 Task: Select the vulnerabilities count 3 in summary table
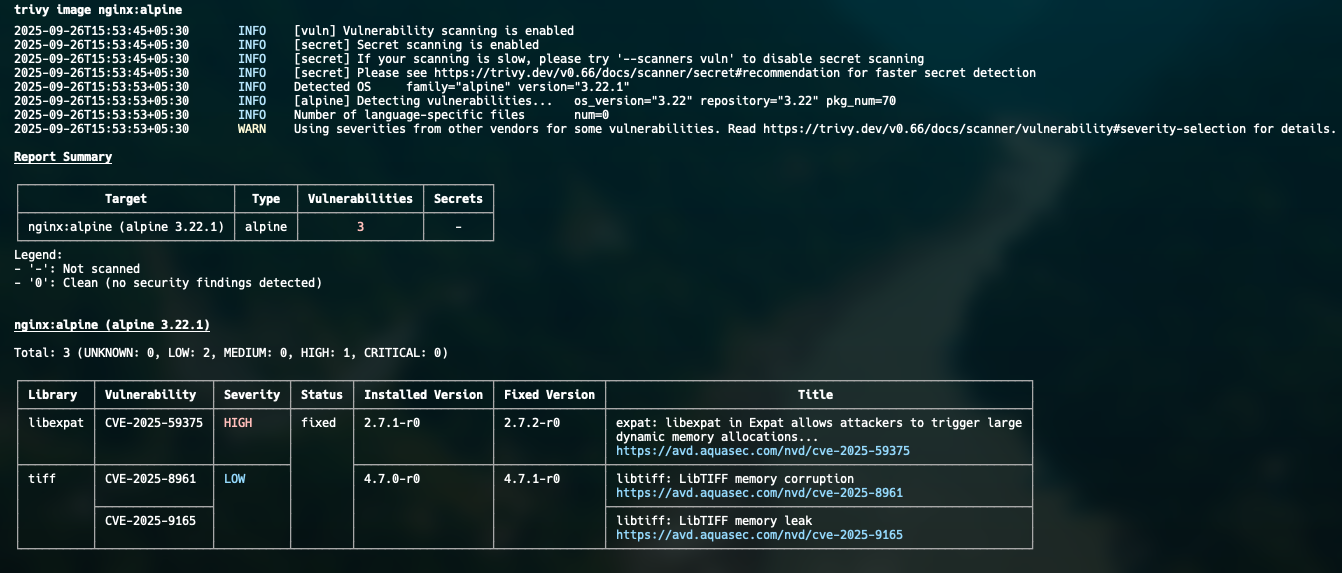click(360, 227)
